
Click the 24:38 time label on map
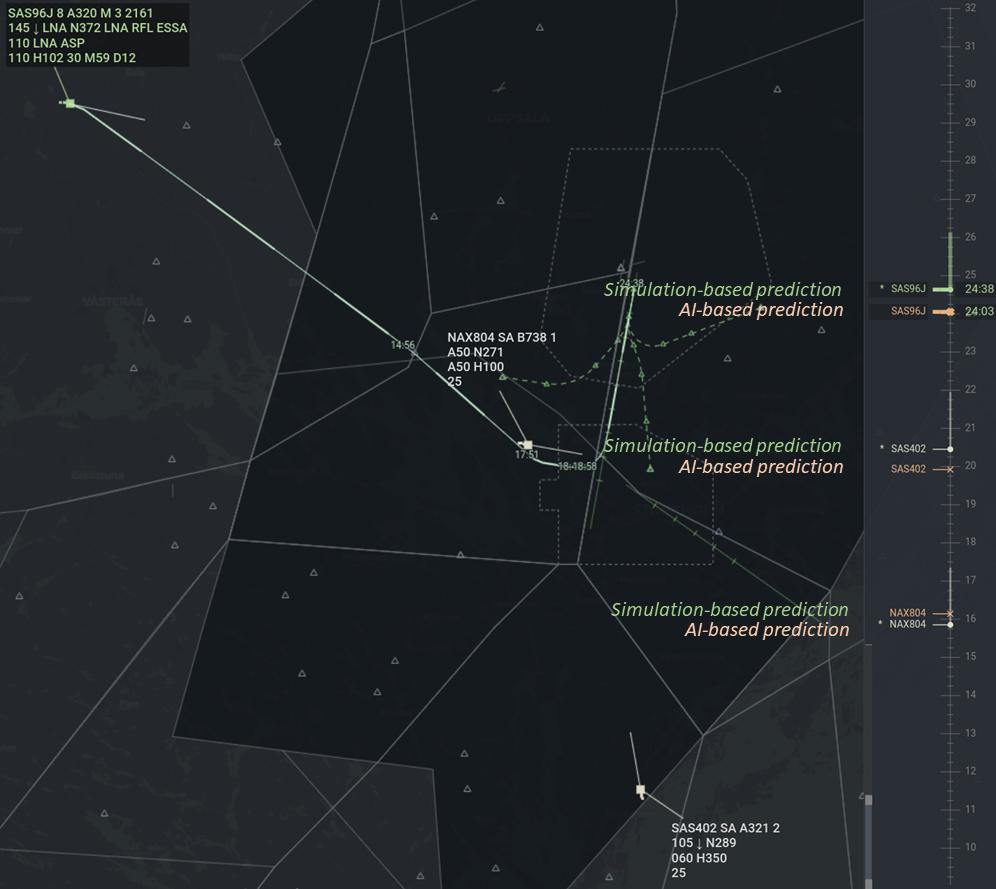(x=631, y=283)
